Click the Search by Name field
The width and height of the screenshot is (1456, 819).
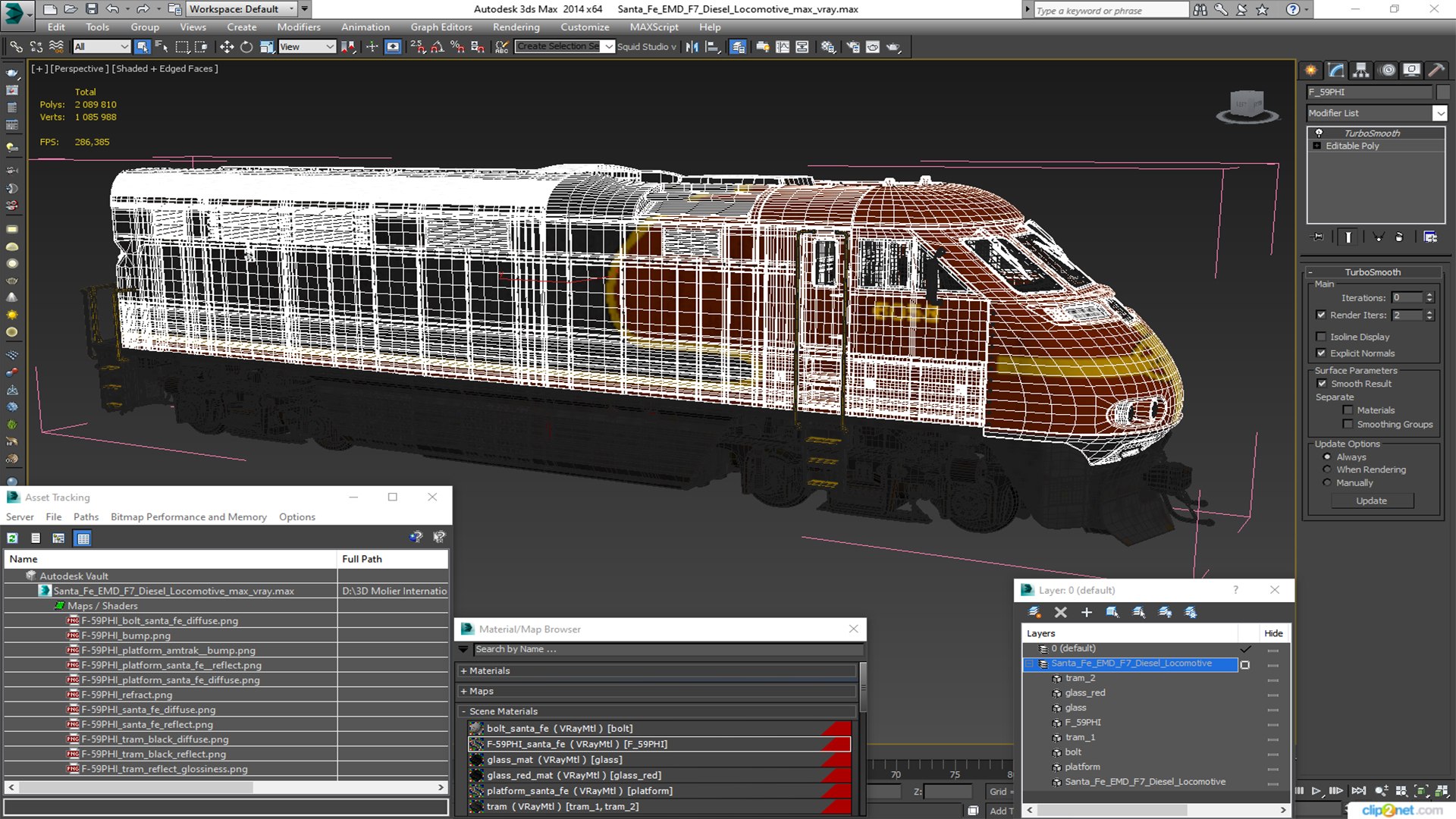668,650
